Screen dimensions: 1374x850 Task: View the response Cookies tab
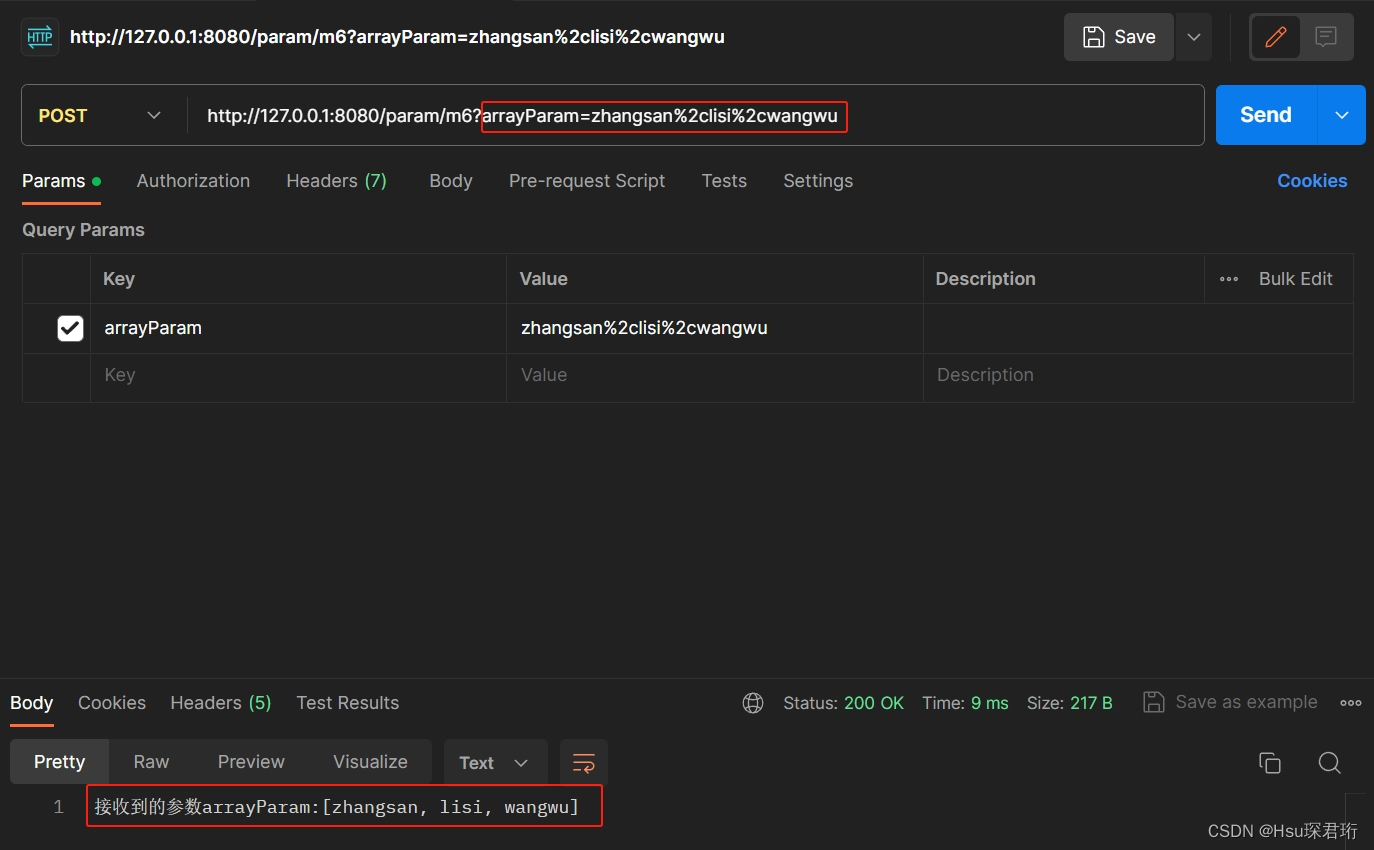[x=112, y=703]
